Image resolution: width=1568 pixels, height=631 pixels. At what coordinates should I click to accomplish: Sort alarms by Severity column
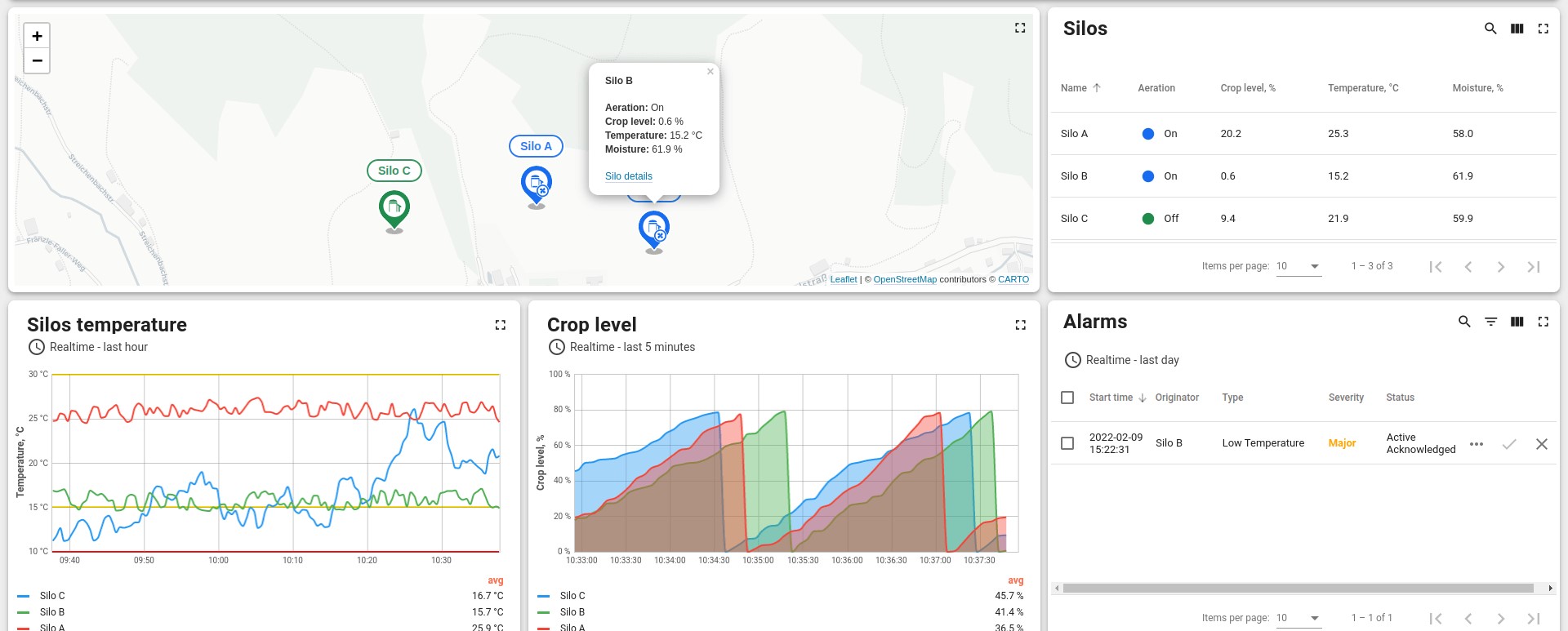(1346, 398)
